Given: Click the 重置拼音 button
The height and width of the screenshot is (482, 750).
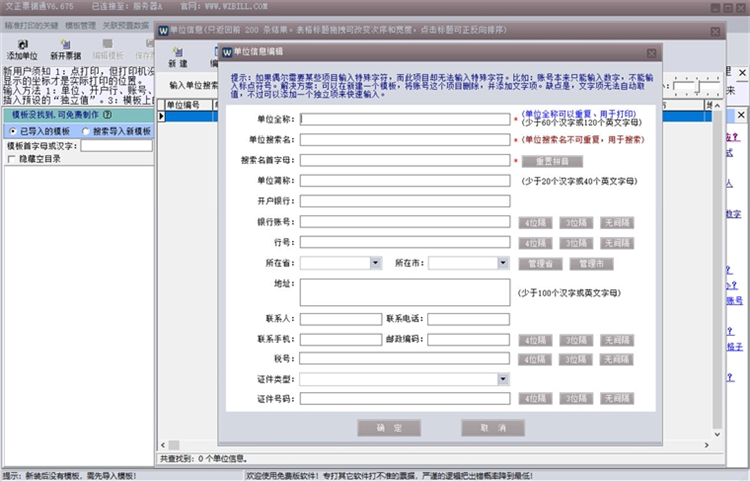Looking at the screenshot, I should [x=551, y=161].
